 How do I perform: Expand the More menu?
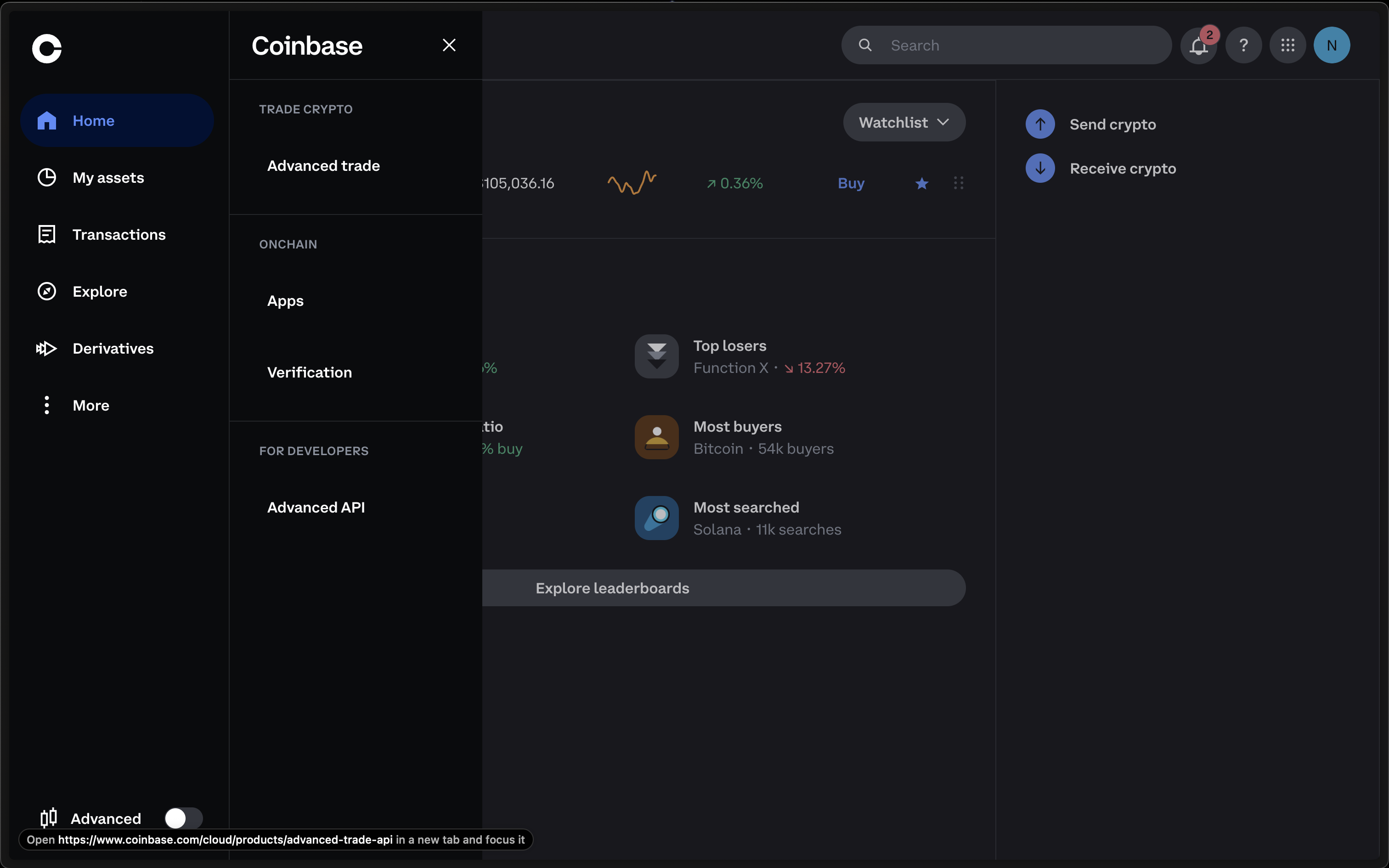117,405
